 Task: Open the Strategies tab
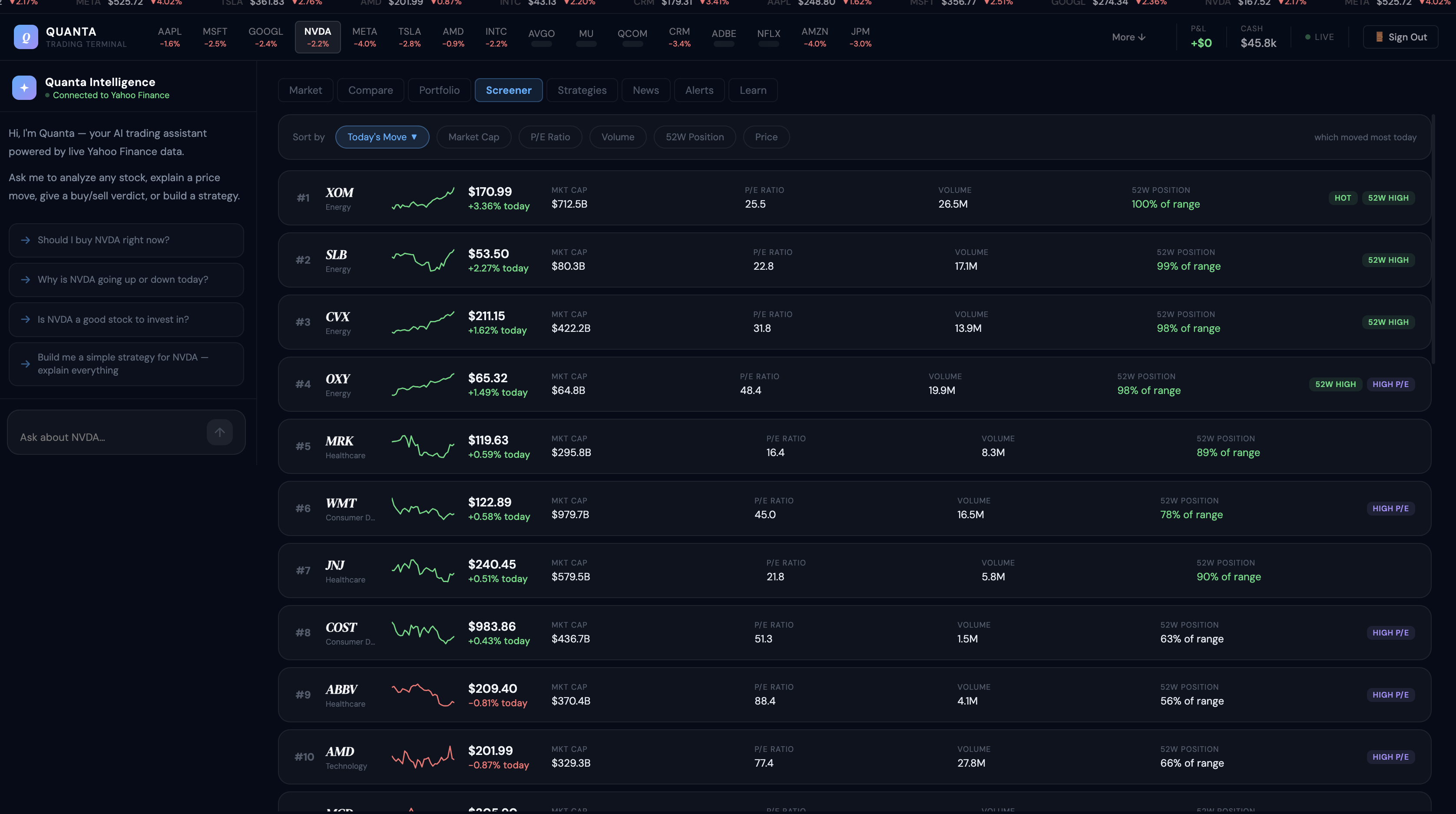pyautogui.click(x=582, y=90)
